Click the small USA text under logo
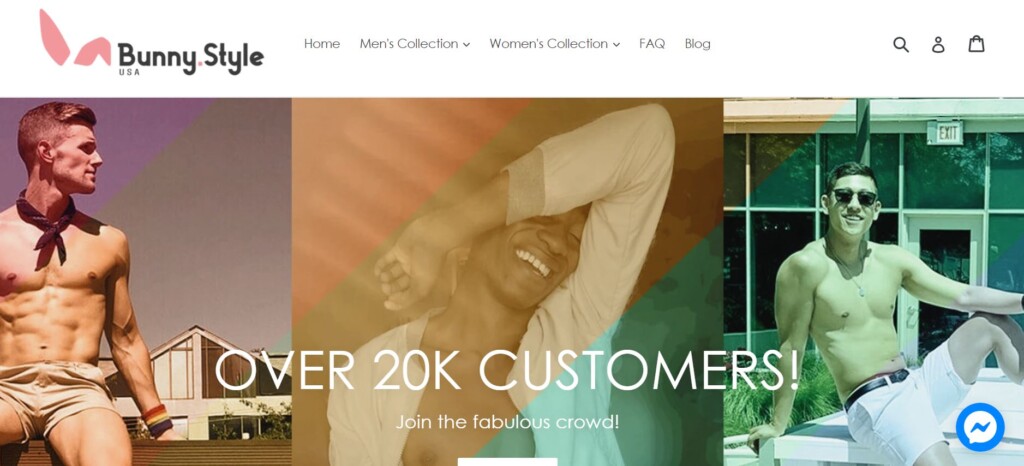Viewport: 1024px width, 466px height. (x=129, y=72)
